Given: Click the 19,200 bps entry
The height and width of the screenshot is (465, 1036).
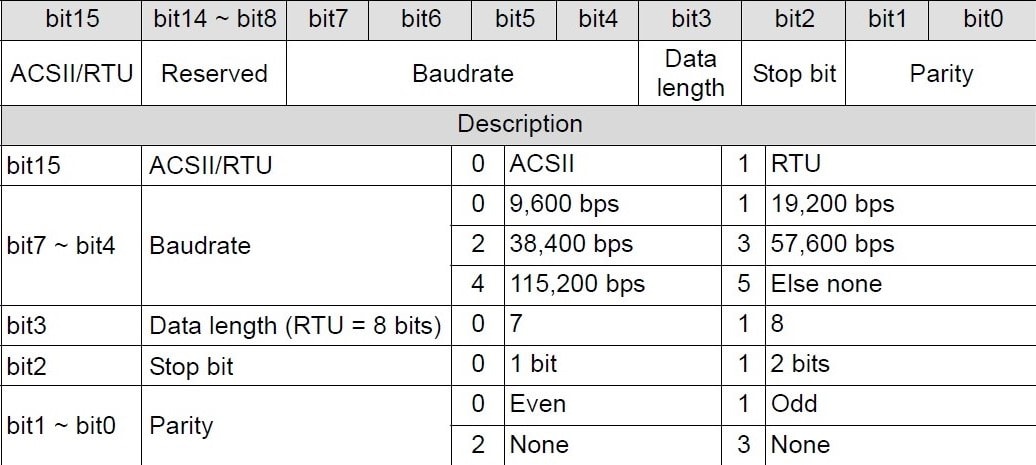Looking at the screenshot, I should pos(901,205).
